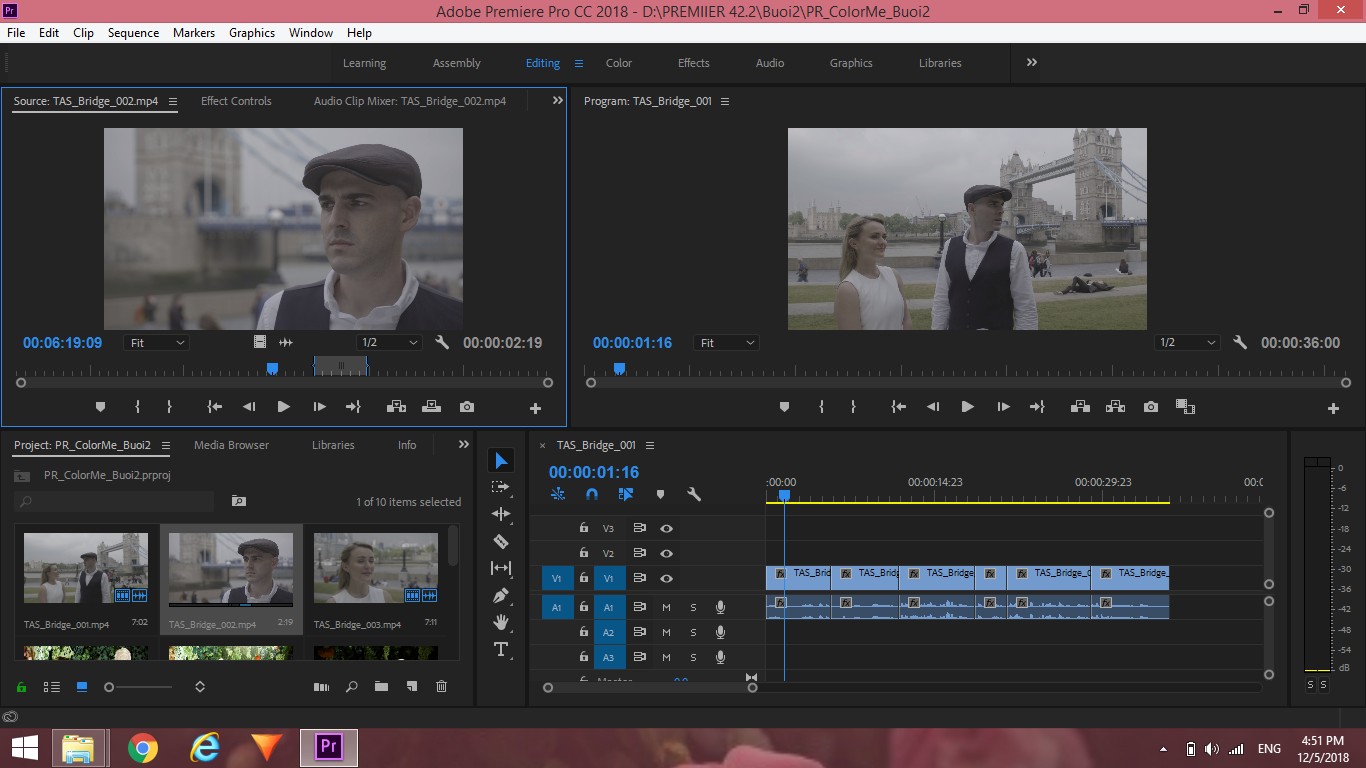The image size is (1366, 768).
Task: Open Source playback resolution 1/2 dropdown
Action: (389, 342)
